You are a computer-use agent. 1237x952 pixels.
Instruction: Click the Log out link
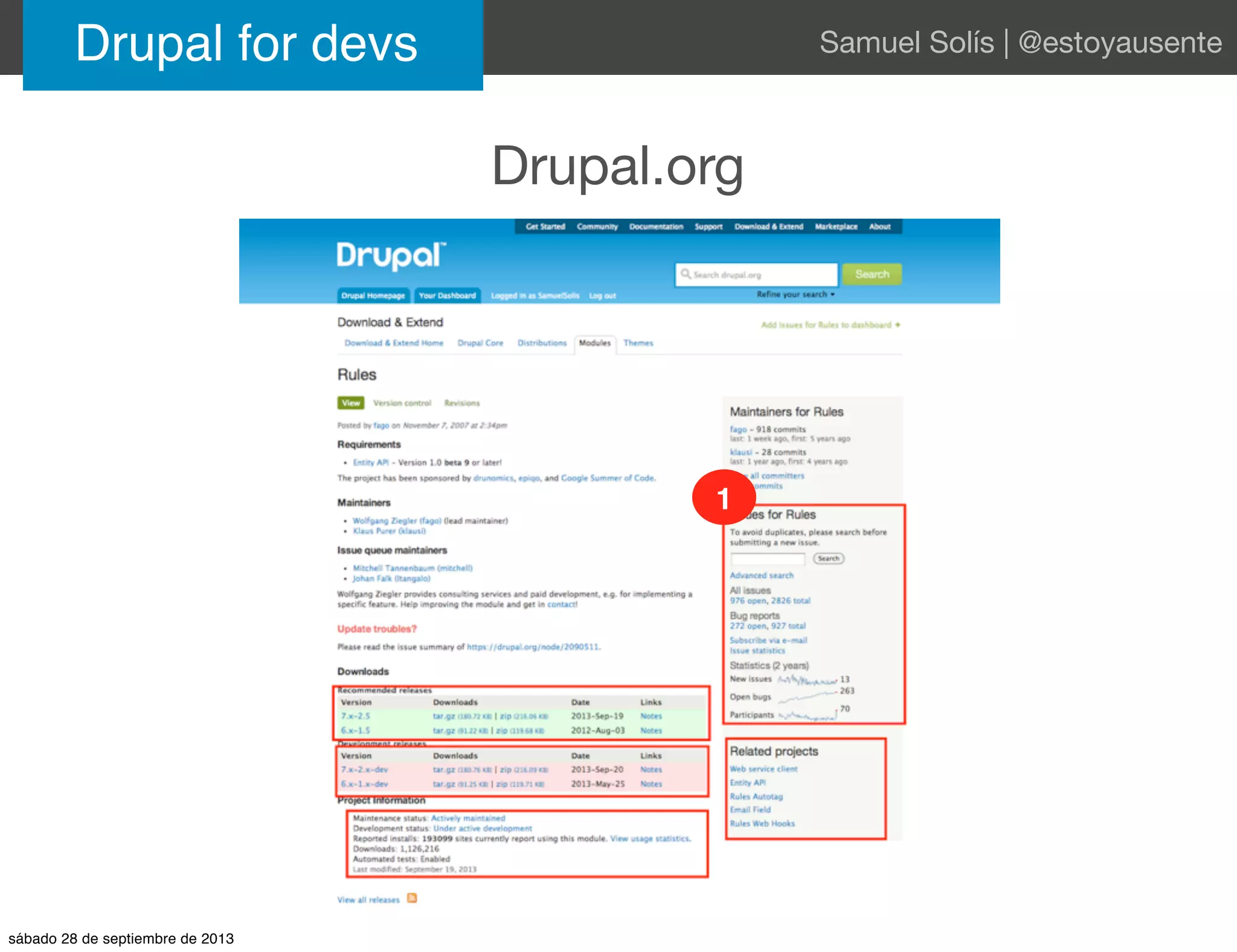coord(602,295)
